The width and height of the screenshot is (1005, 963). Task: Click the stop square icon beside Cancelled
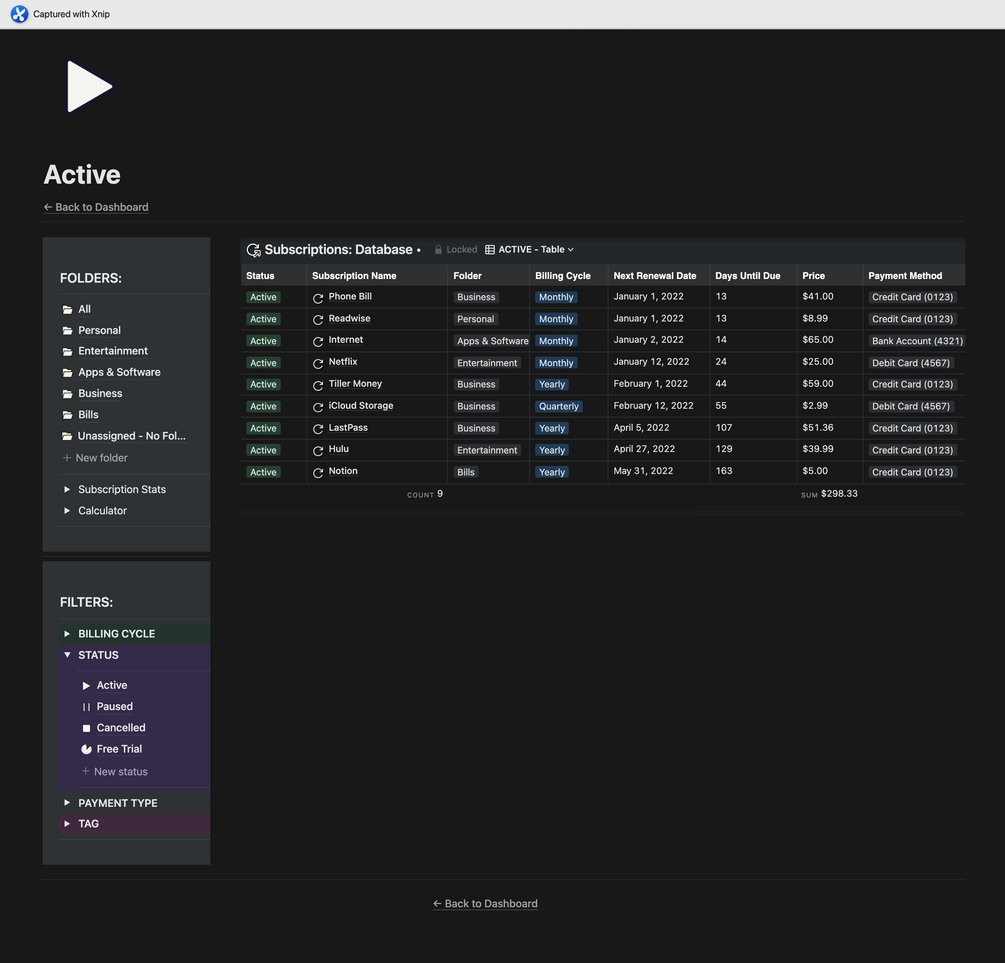click(x=86, y=728)
